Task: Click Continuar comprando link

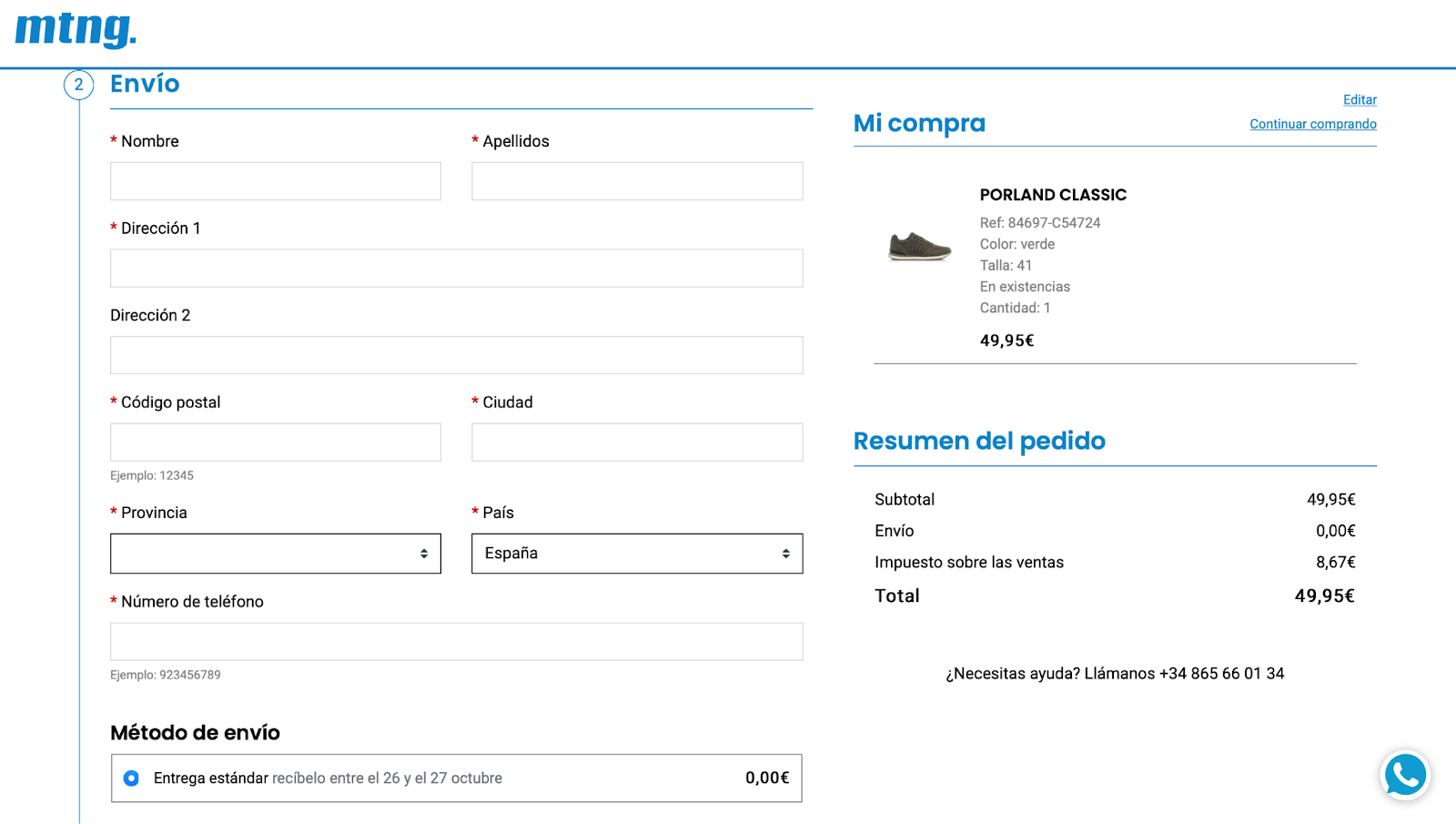Action: [1313, 124]
